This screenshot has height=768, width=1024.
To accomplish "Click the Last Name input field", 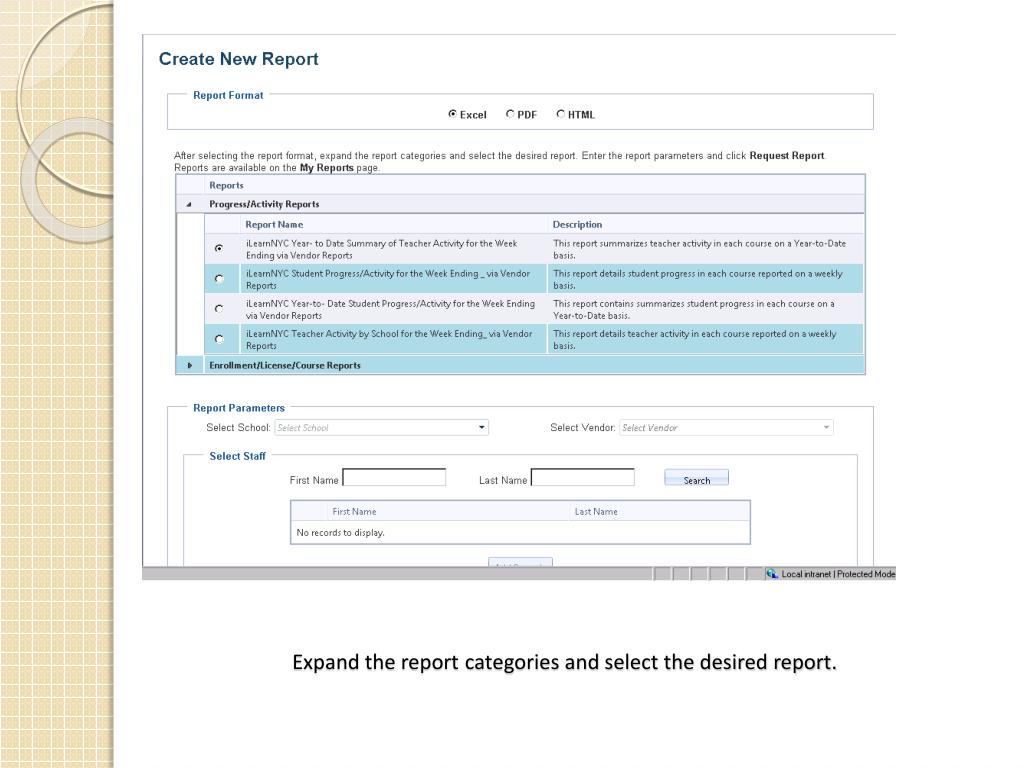I will pyautogui.click(x=583, y=477).
